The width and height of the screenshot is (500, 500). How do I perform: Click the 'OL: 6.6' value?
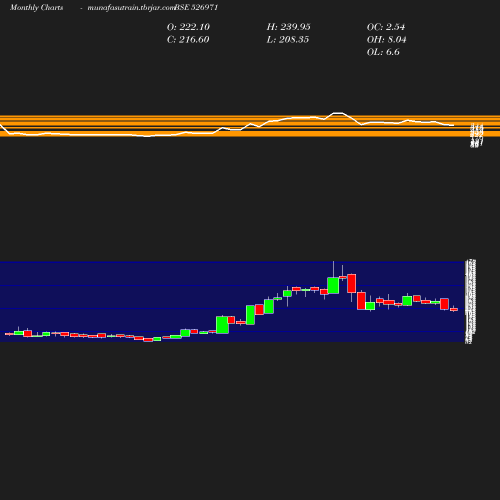383,52
